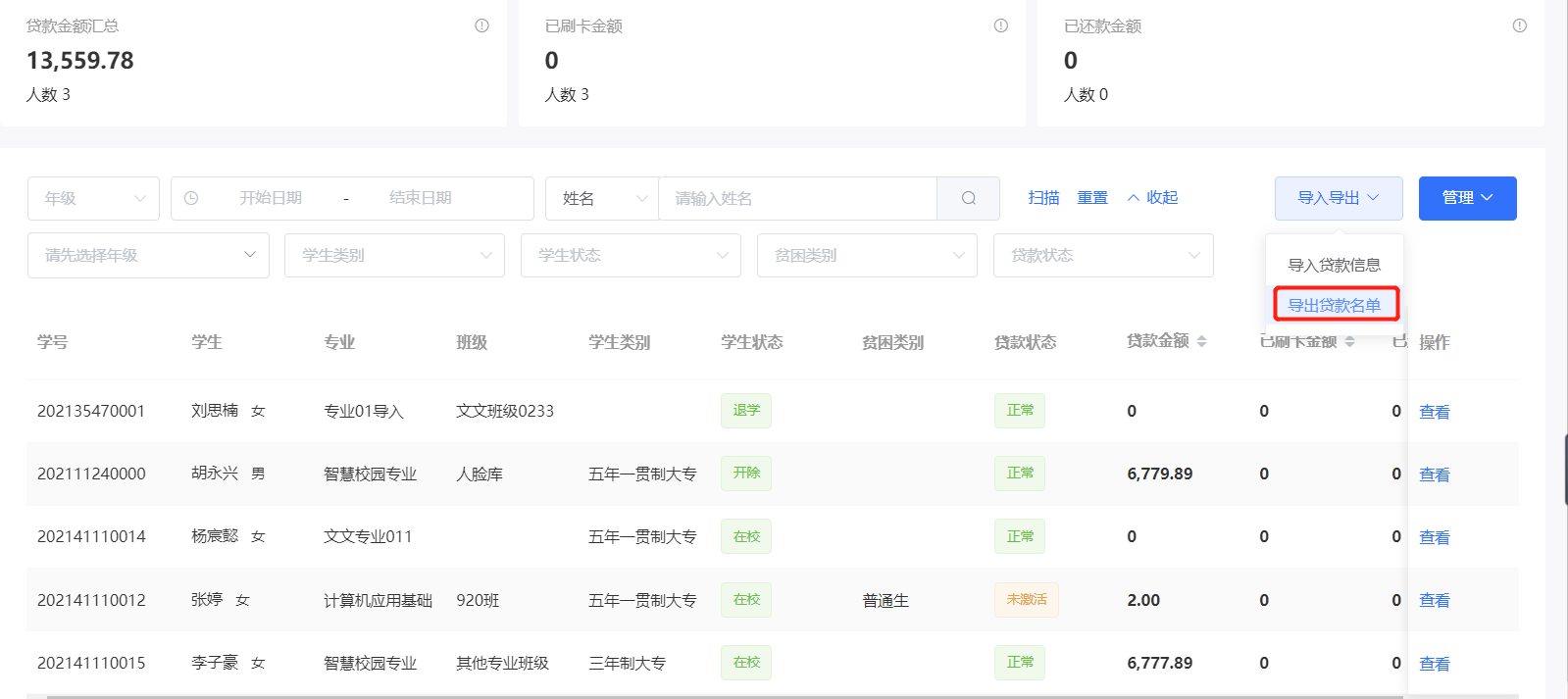Click the 开始日期 input field

(271, 198)
